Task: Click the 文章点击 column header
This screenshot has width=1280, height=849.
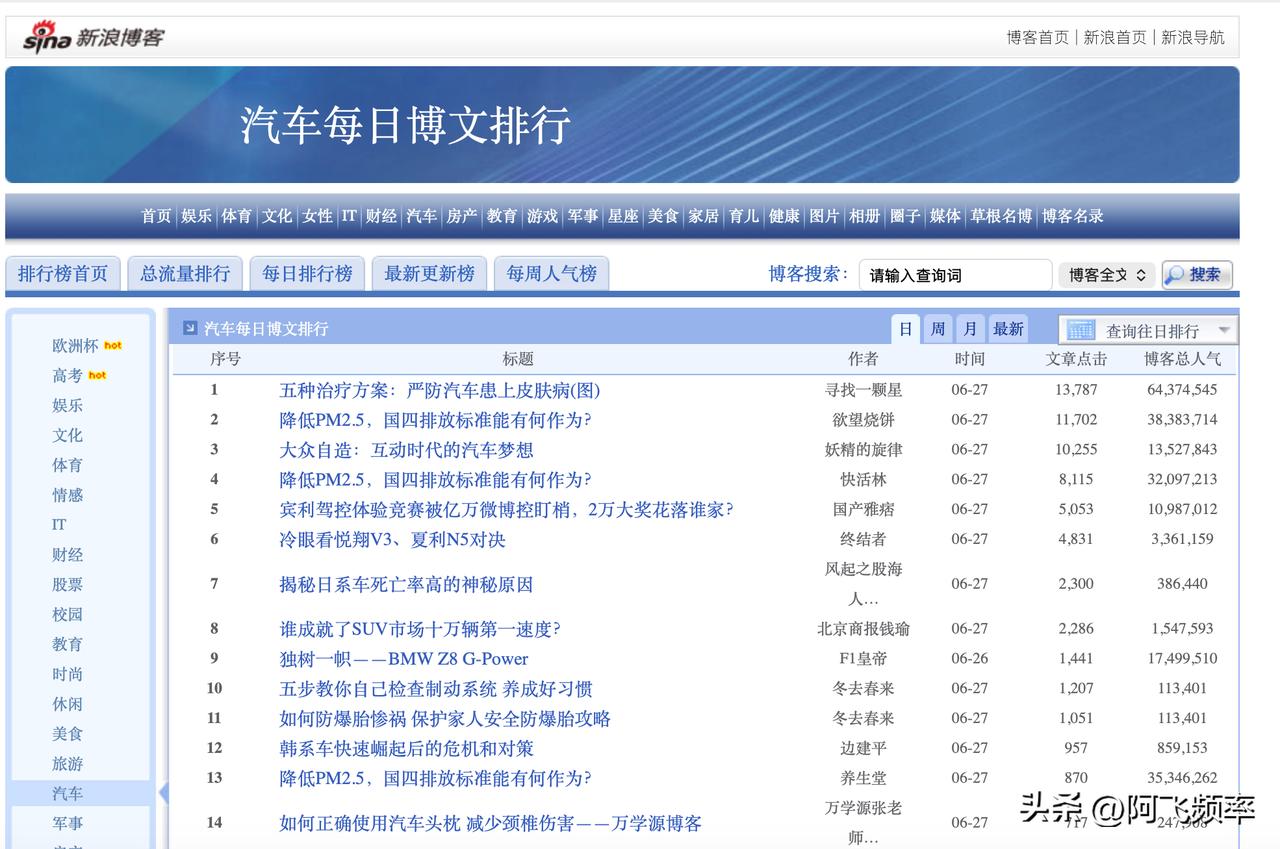Action: click(1076, 359)
